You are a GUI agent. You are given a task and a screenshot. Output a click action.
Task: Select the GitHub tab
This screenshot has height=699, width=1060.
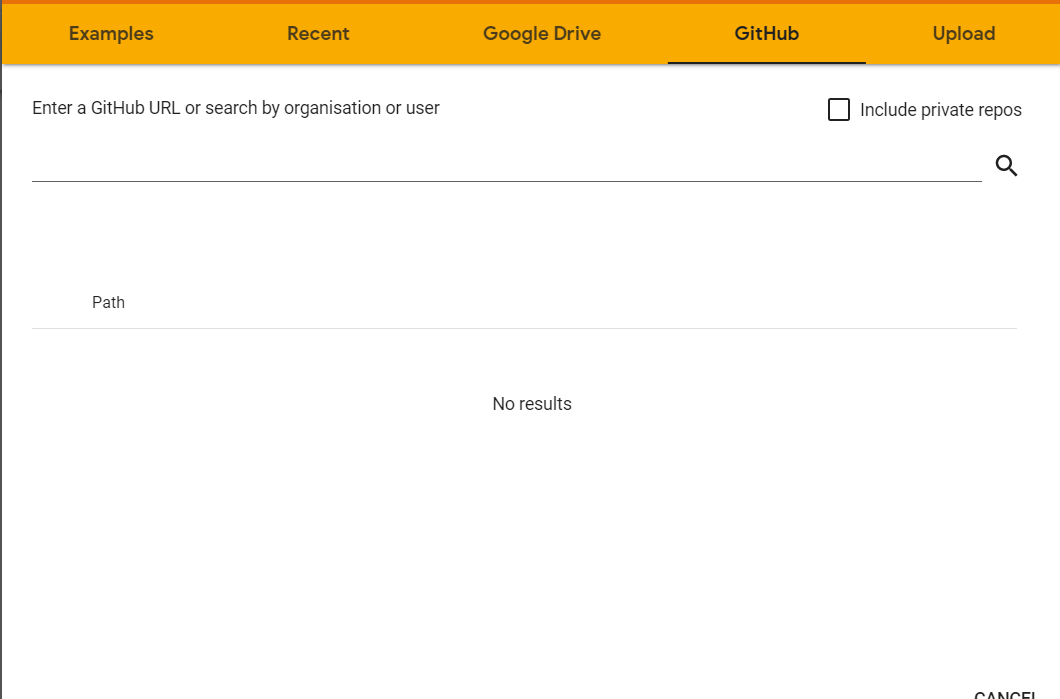point(767,34)
